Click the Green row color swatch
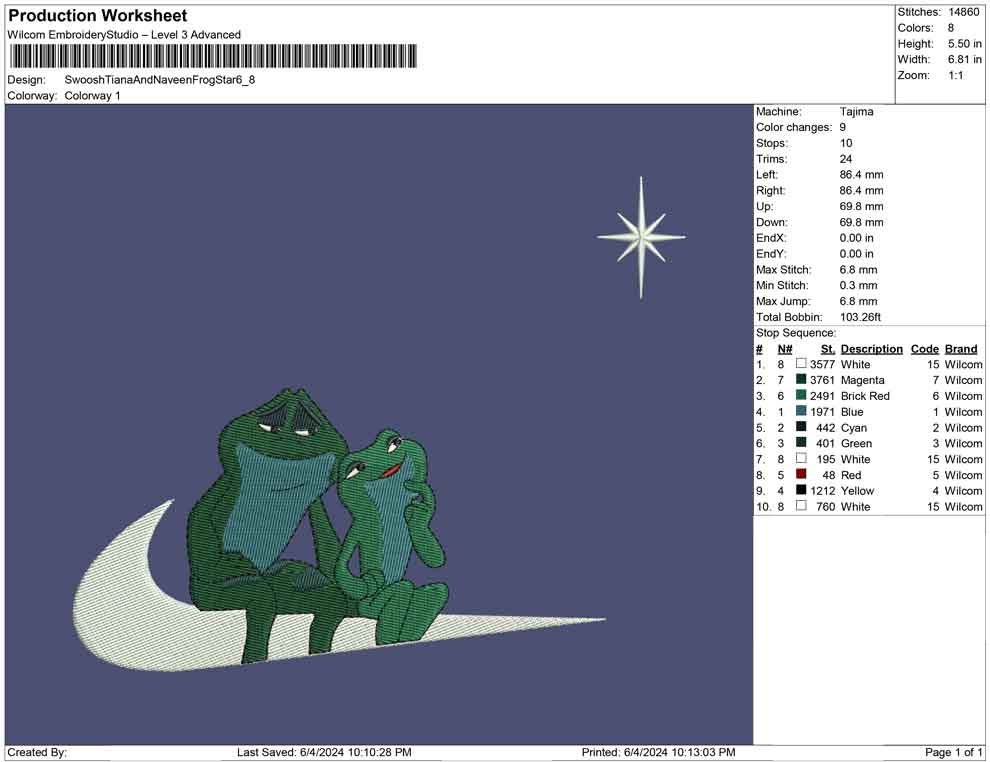The height and width of the screenshot is (762, 990). pos(801,443)
